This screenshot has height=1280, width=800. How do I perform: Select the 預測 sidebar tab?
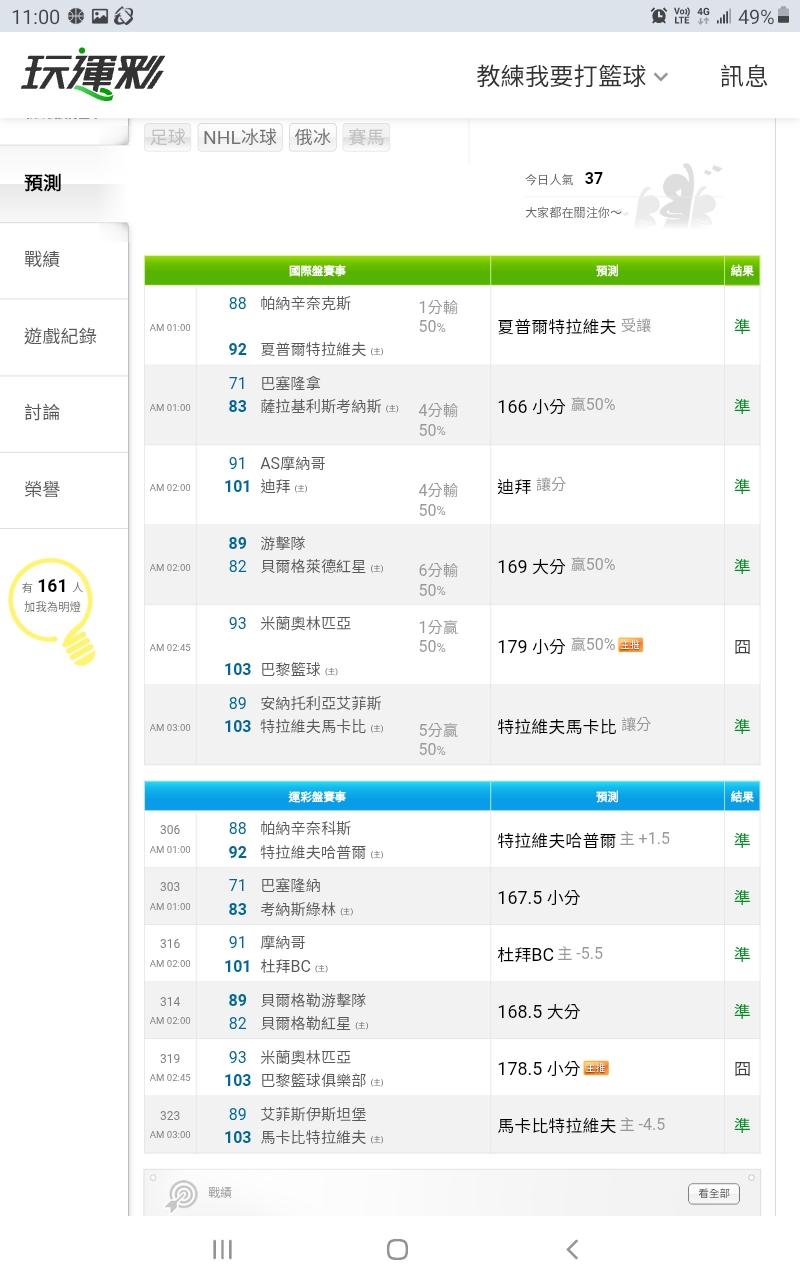click(43, 183)
